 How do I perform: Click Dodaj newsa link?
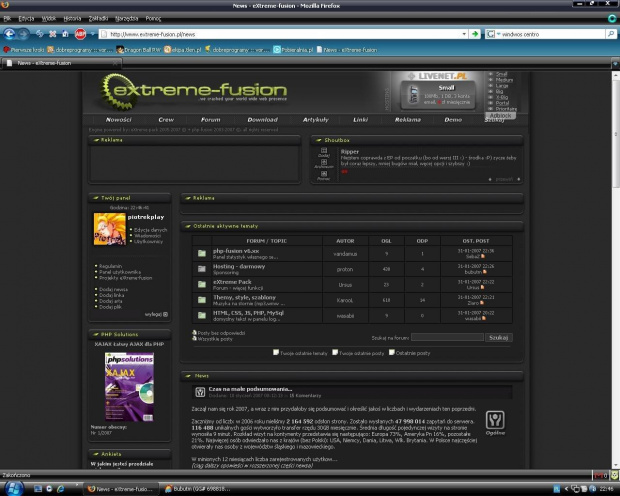[113, 289]
